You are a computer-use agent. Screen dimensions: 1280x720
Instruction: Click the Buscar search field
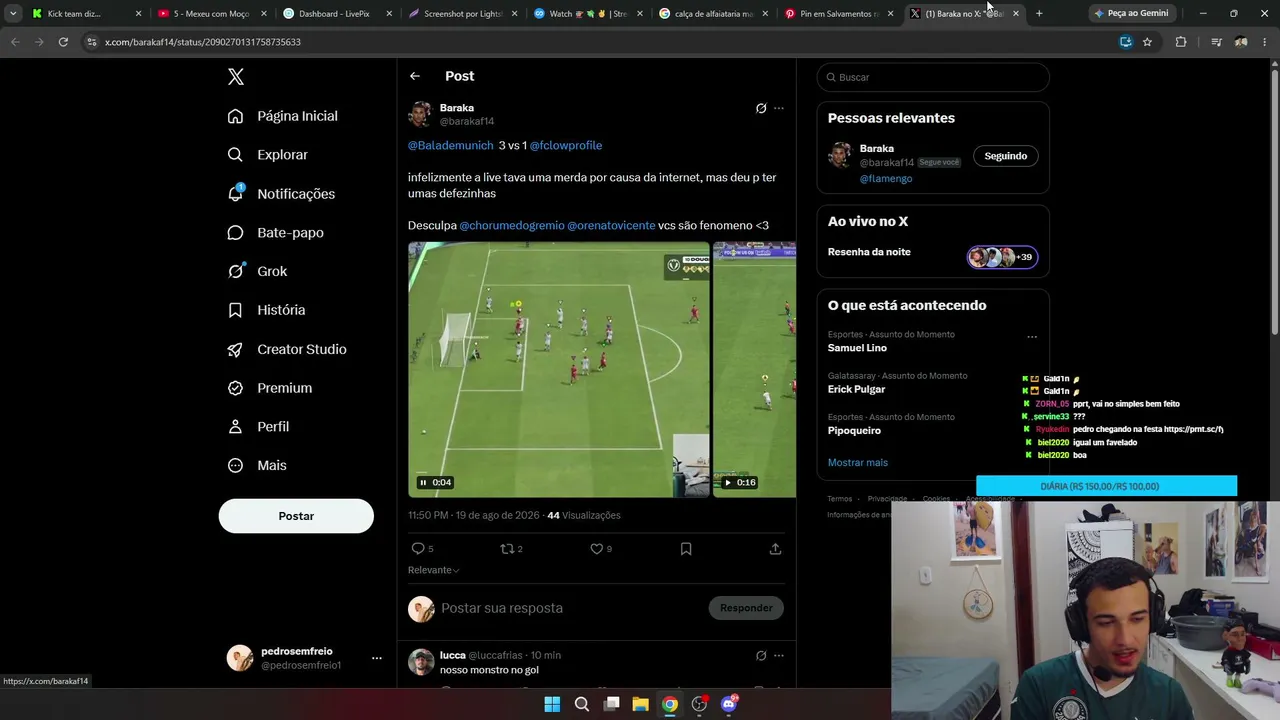[933, 77]
